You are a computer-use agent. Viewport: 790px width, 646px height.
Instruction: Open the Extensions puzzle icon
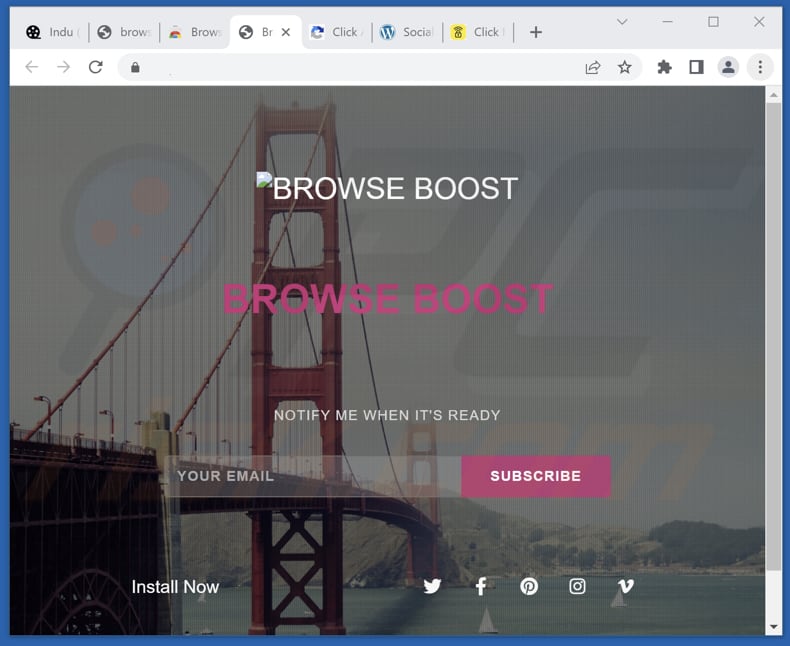click(665, 67)
